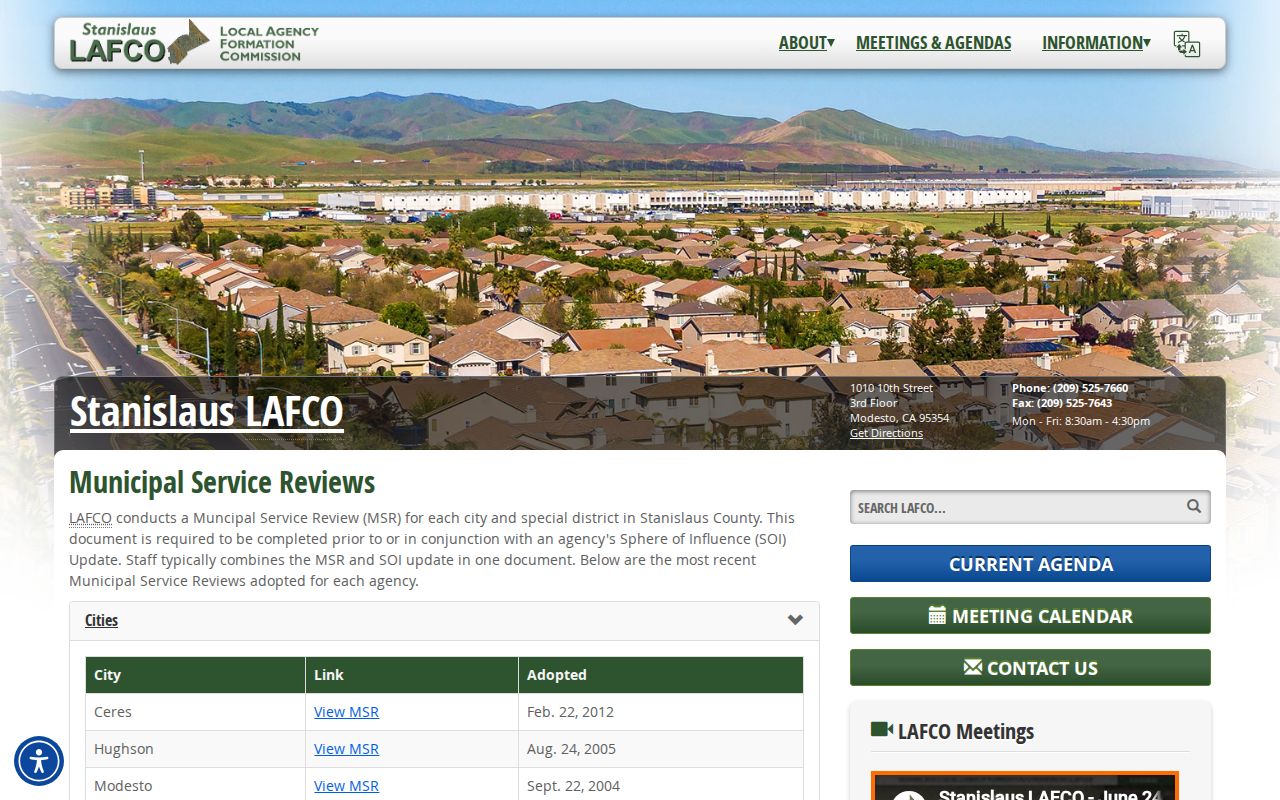
Task: Click the LAFCO Meetings sidebar heading
Action: (x=966, y=731)
